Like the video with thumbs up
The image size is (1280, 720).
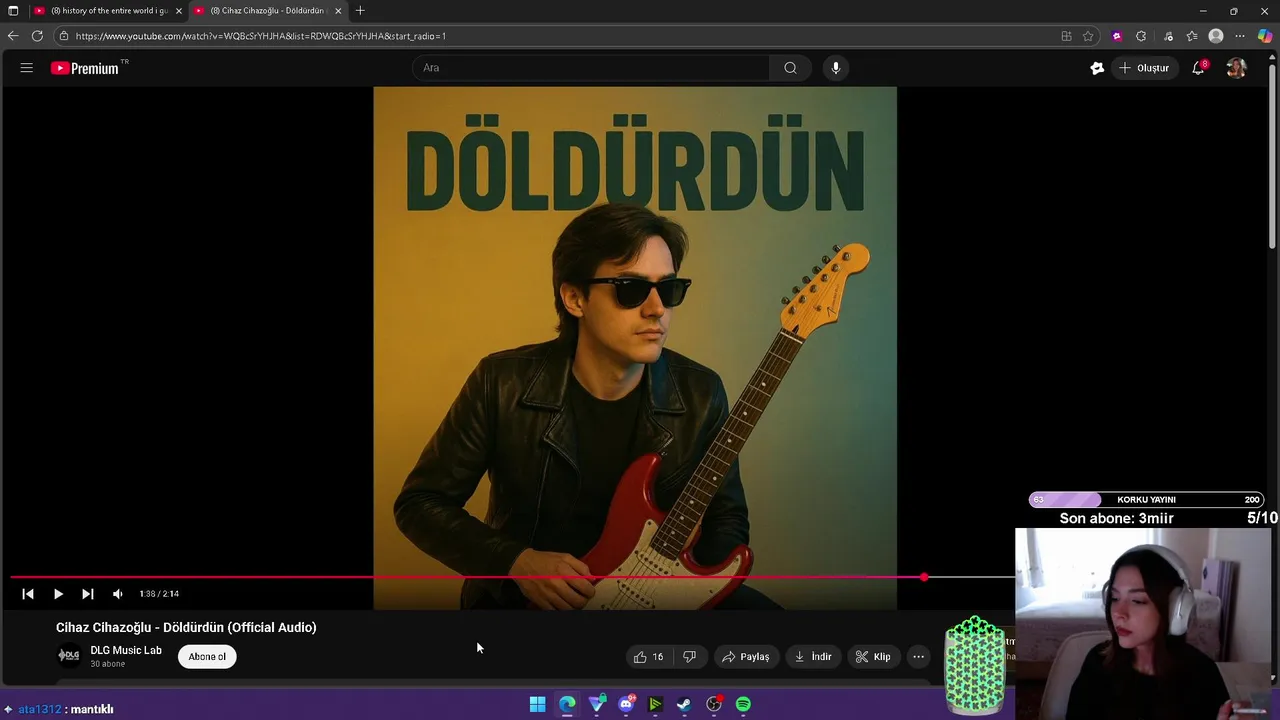648,657
